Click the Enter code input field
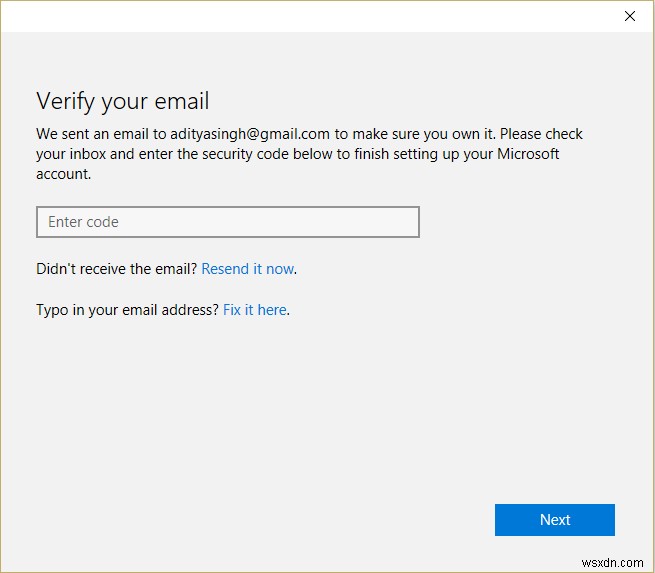This screenshot has height=573, width=655. tap(228, 222)
